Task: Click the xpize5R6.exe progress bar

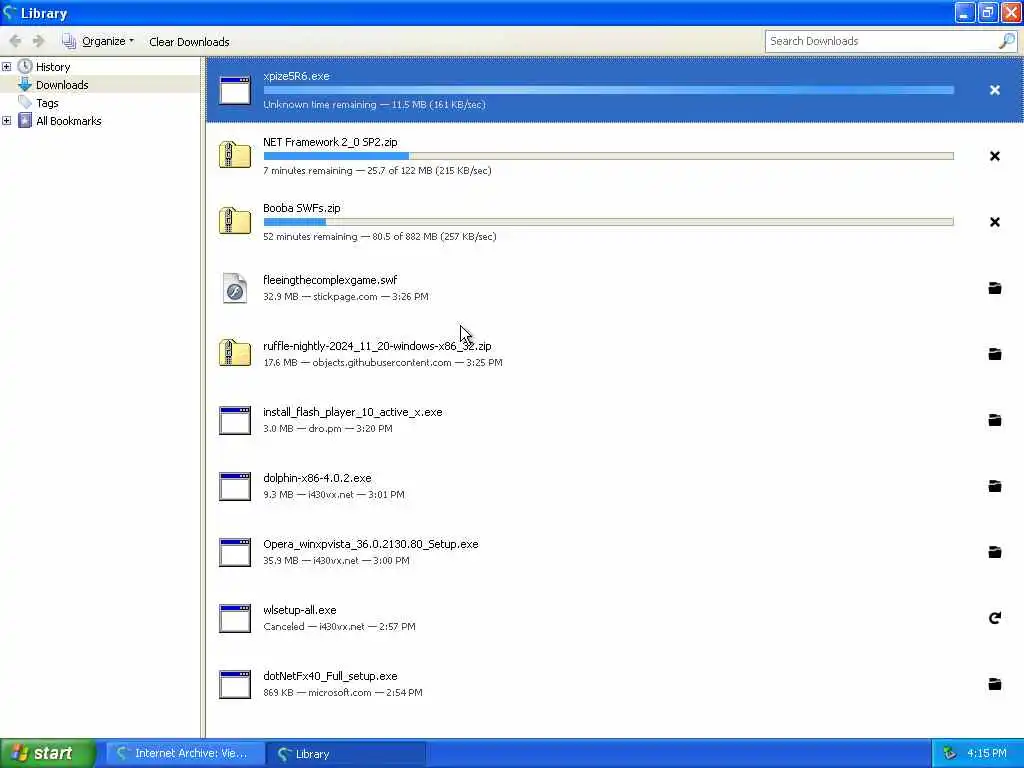Action: (609, 90)
